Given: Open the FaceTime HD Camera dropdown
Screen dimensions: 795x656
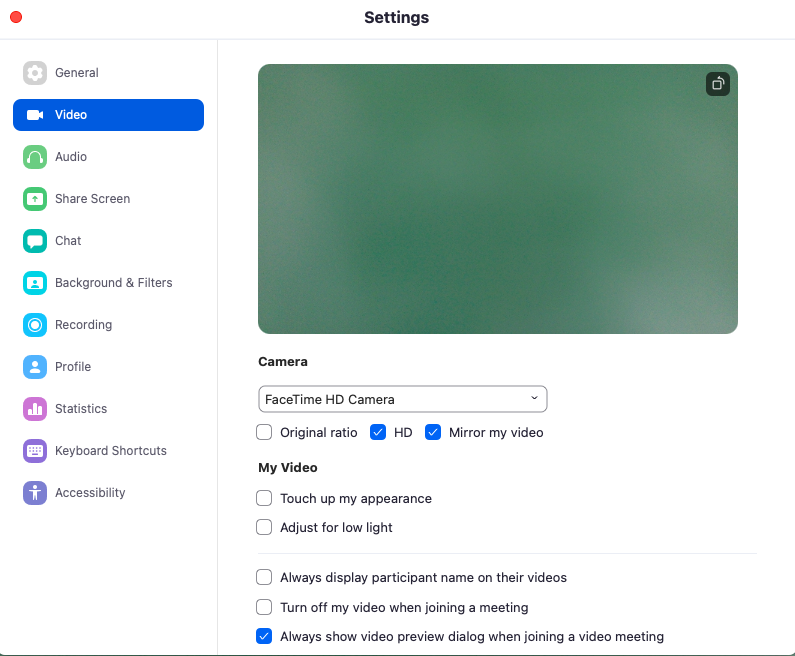Looking at the screenshot, I should pos(403,399).
